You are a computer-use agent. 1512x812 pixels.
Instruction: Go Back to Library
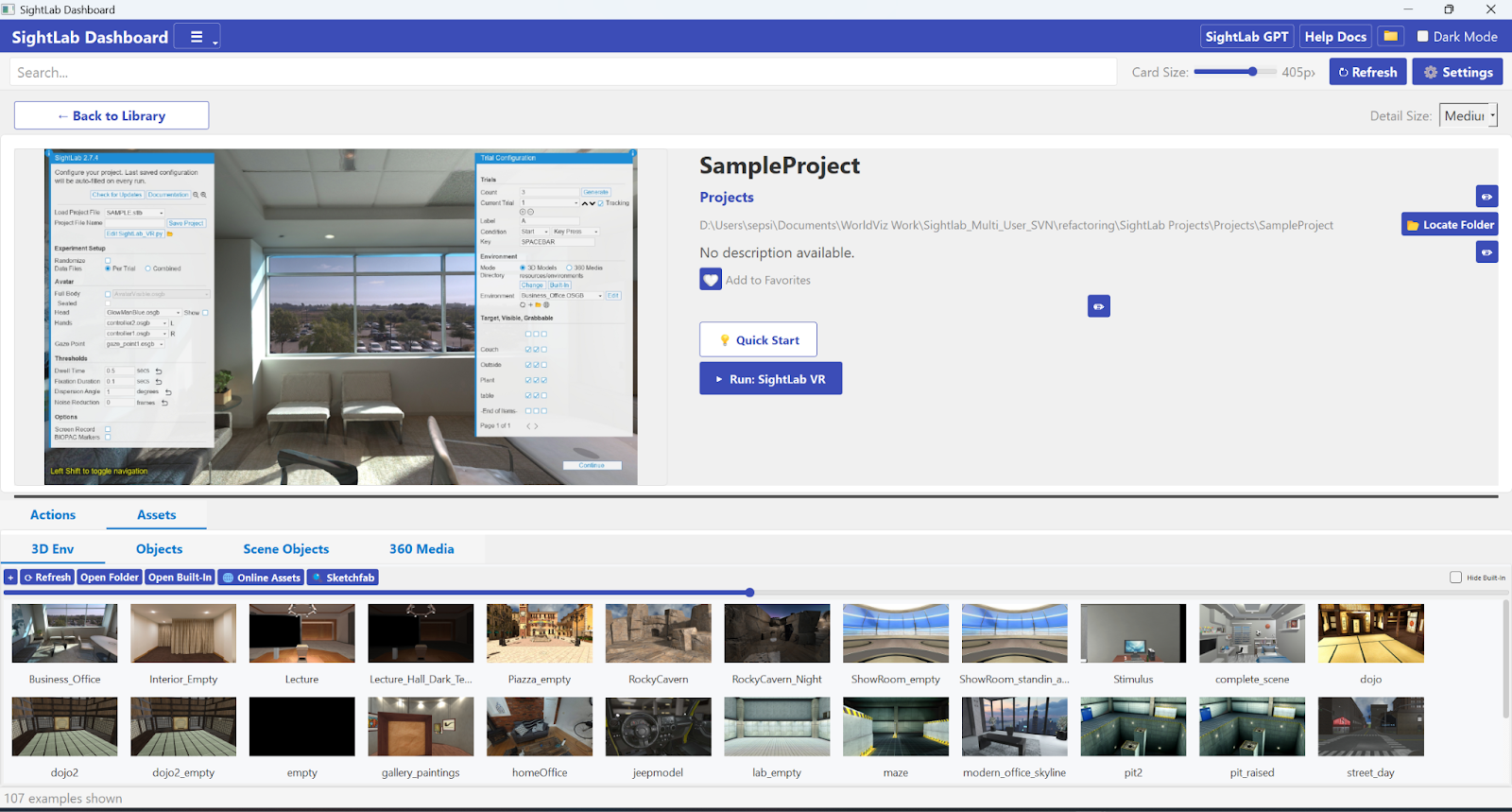(112, 115)
